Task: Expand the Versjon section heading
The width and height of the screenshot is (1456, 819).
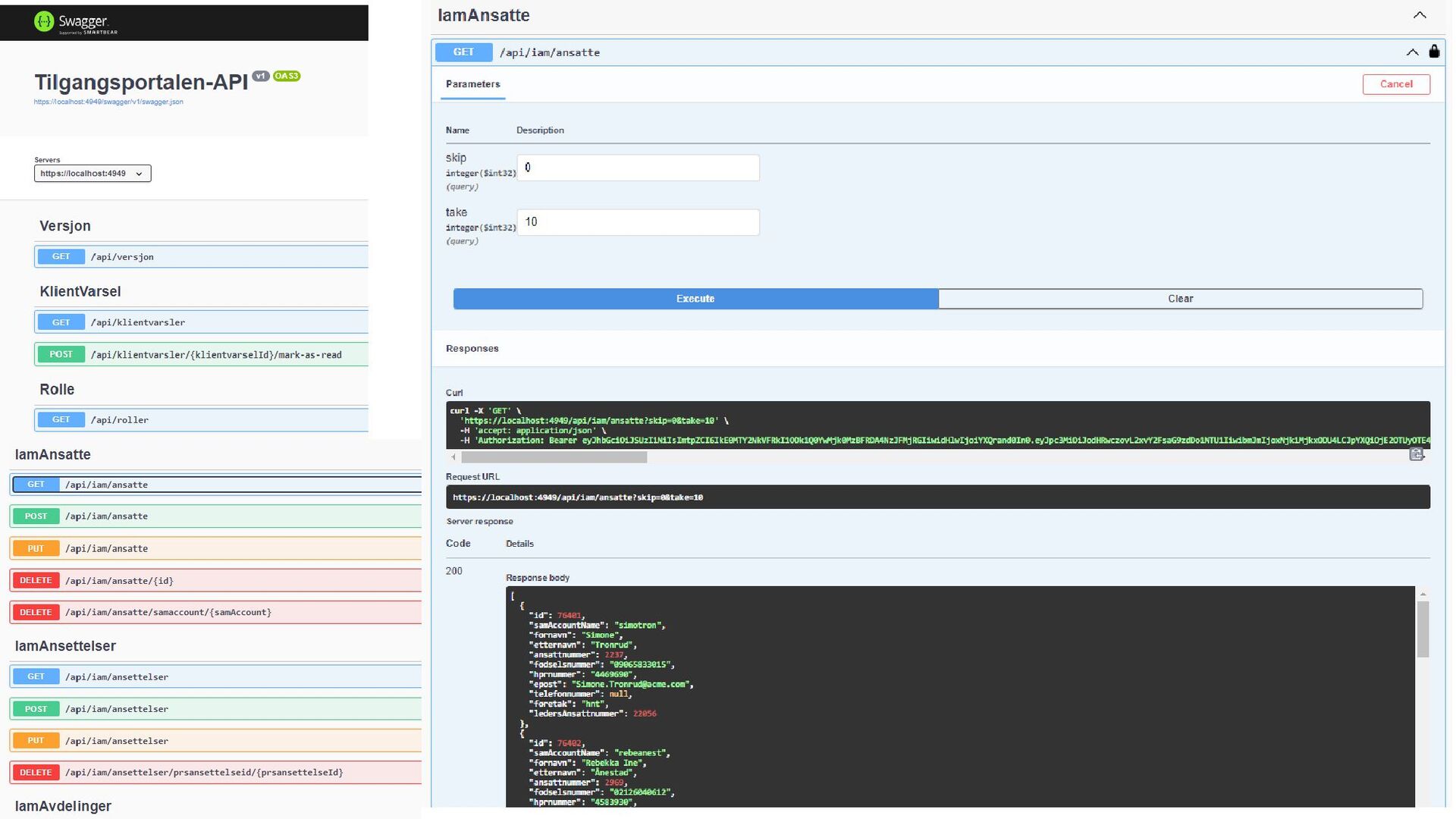Action: (65, 226)
